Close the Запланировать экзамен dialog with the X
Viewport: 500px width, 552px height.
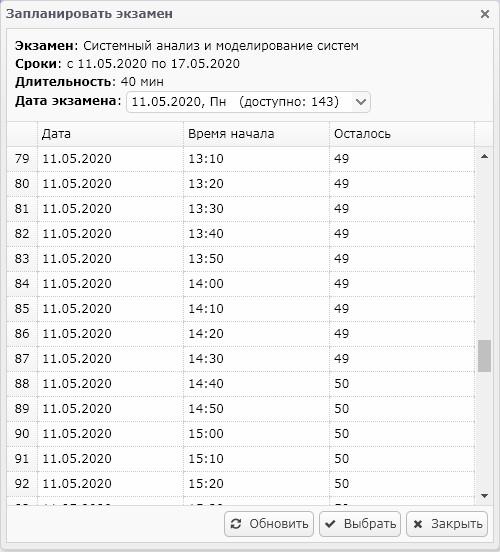pyautogui.click(x=485, y=14)
